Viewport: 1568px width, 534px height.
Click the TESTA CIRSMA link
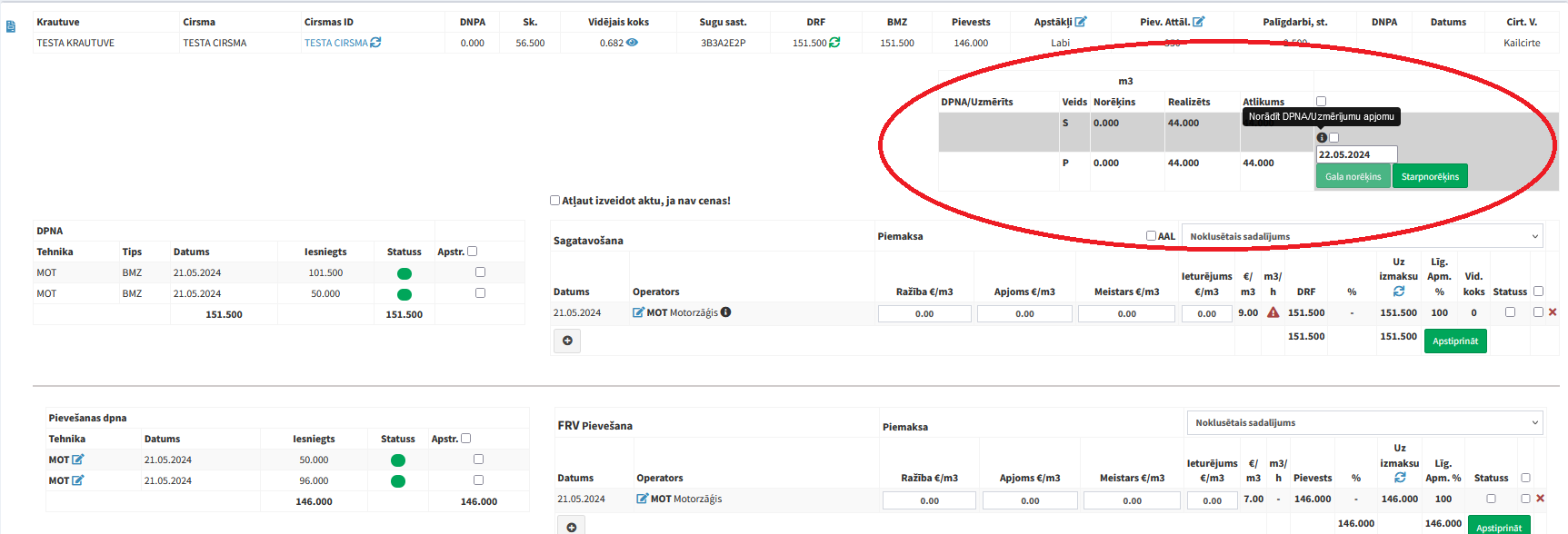tap(335, 43)
